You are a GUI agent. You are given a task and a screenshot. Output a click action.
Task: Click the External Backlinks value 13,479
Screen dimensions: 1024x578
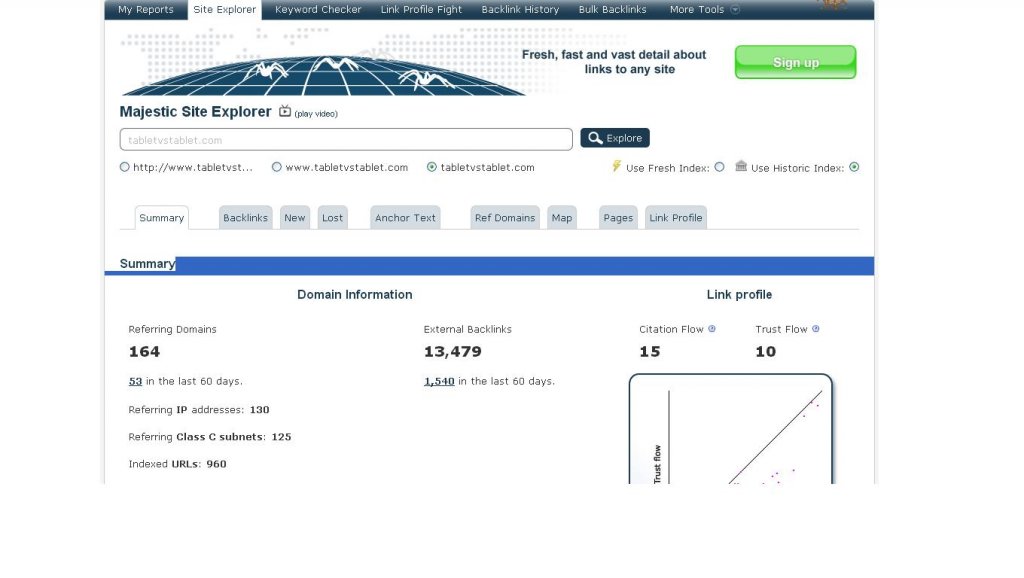point(453,351)
